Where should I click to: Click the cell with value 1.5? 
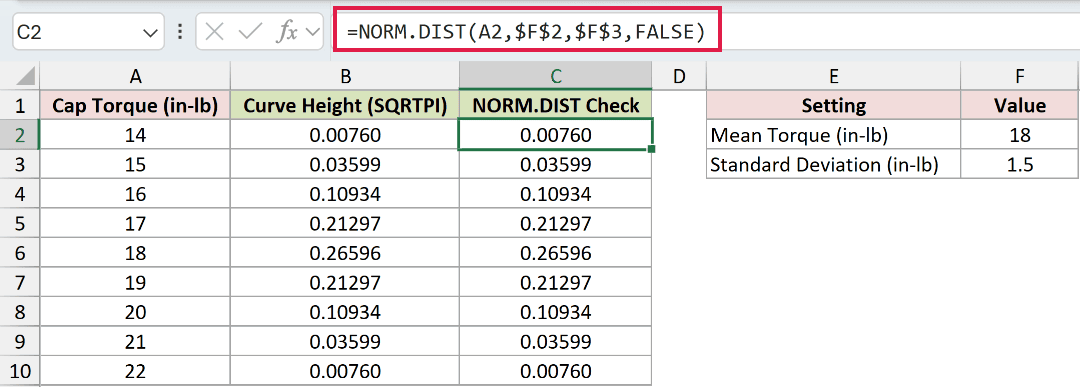[x=1020, y=165]
